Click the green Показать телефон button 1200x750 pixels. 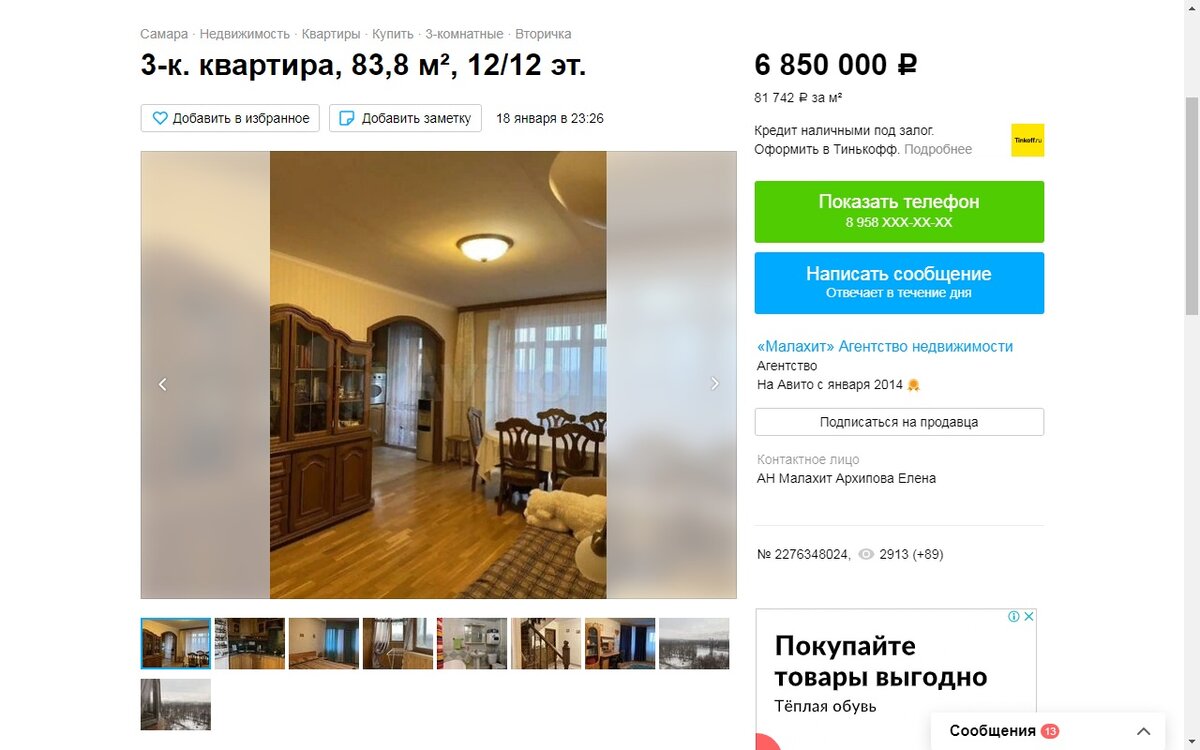(x=899, y=211)
